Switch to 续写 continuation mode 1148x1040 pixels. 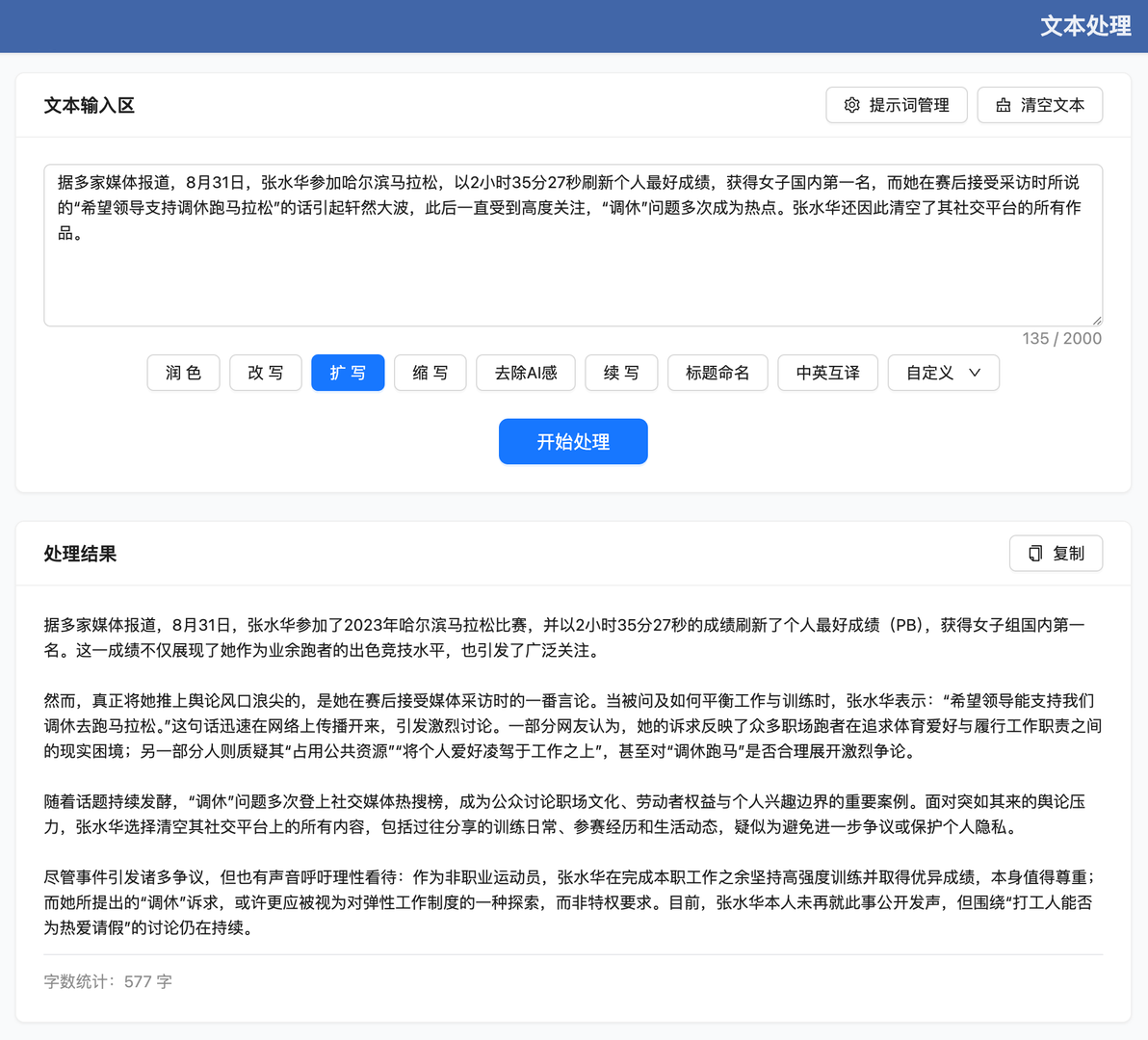621,373
